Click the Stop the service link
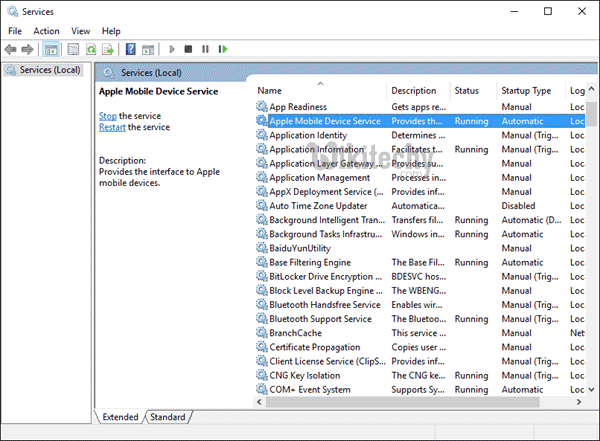The width and height of the screenshot is (600, 441). [x=107, y=116]
